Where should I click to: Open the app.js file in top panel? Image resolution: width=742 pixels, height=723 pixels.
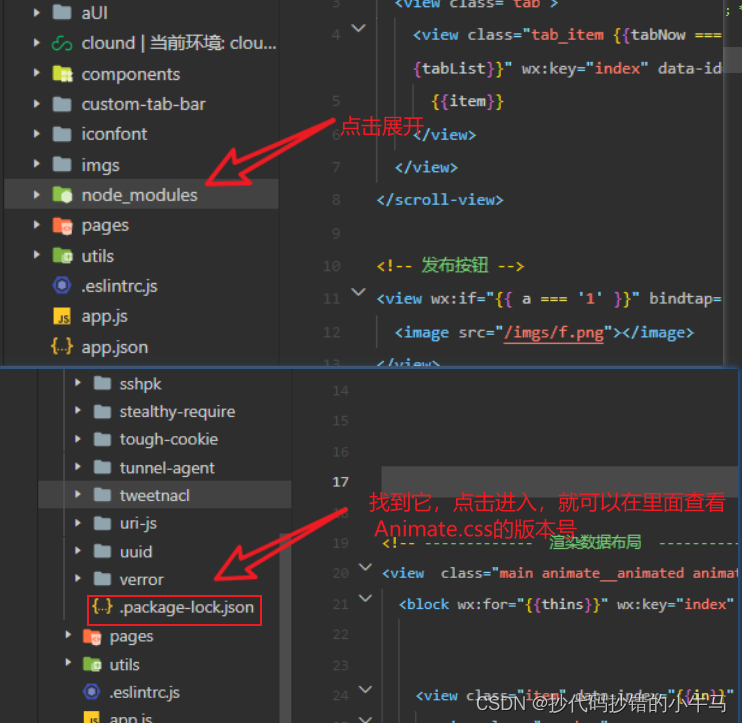pos(105,317)
